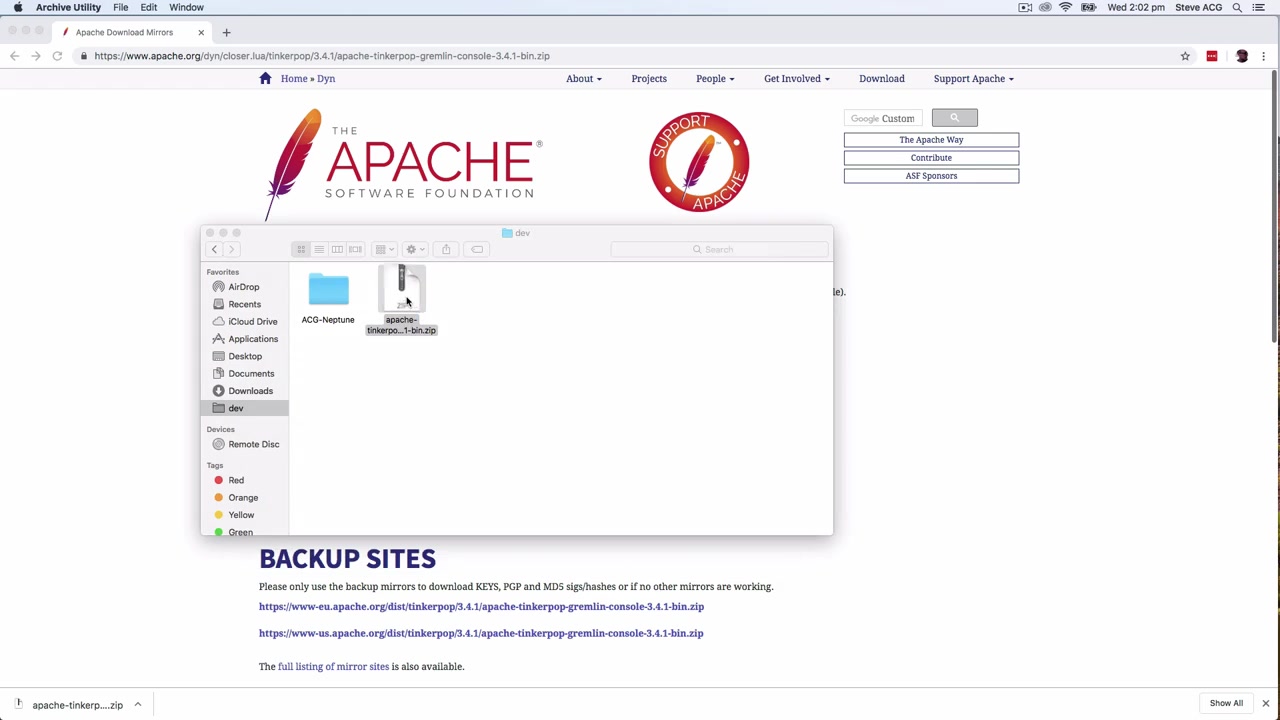
Task: Select AirDrop in Finder sidebar
Action: coord(243,287)
